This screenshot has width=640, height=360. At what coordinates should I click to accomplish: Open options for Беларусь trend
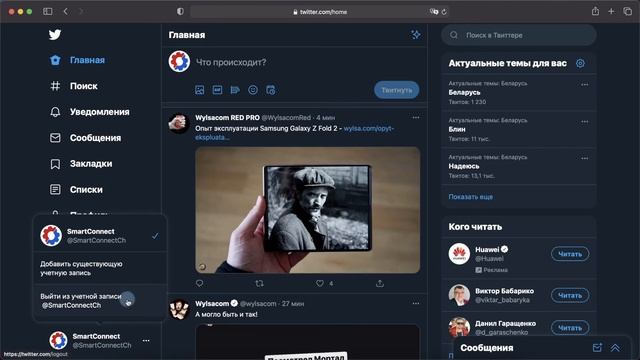click(x=584, y=84)
